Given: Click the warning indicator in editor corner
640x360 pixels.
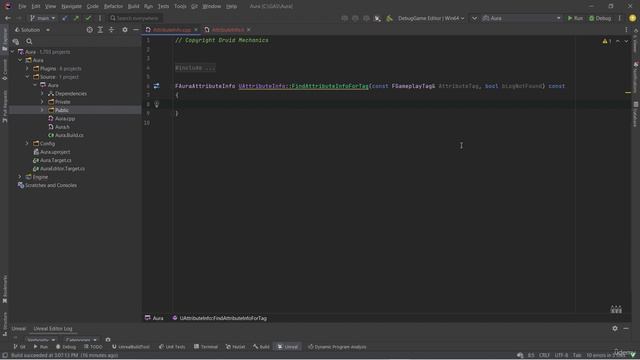Looking at the screenshot, I should 607,41.
